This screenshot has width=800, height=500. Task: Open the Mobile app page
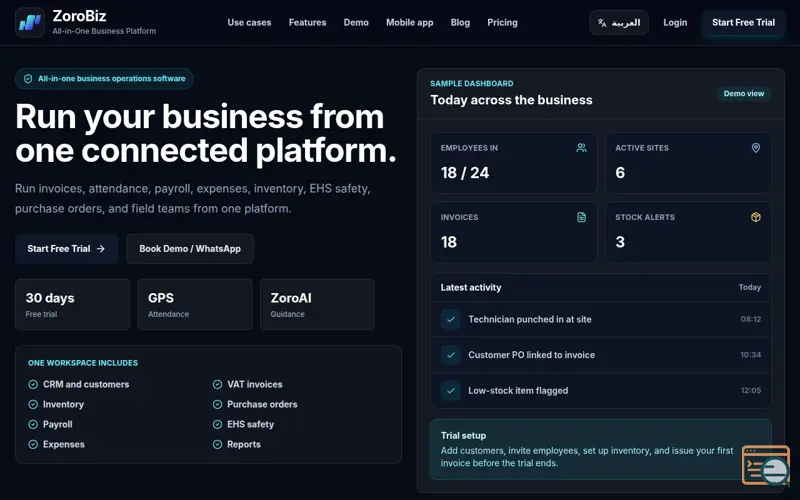tap(410, 22)
